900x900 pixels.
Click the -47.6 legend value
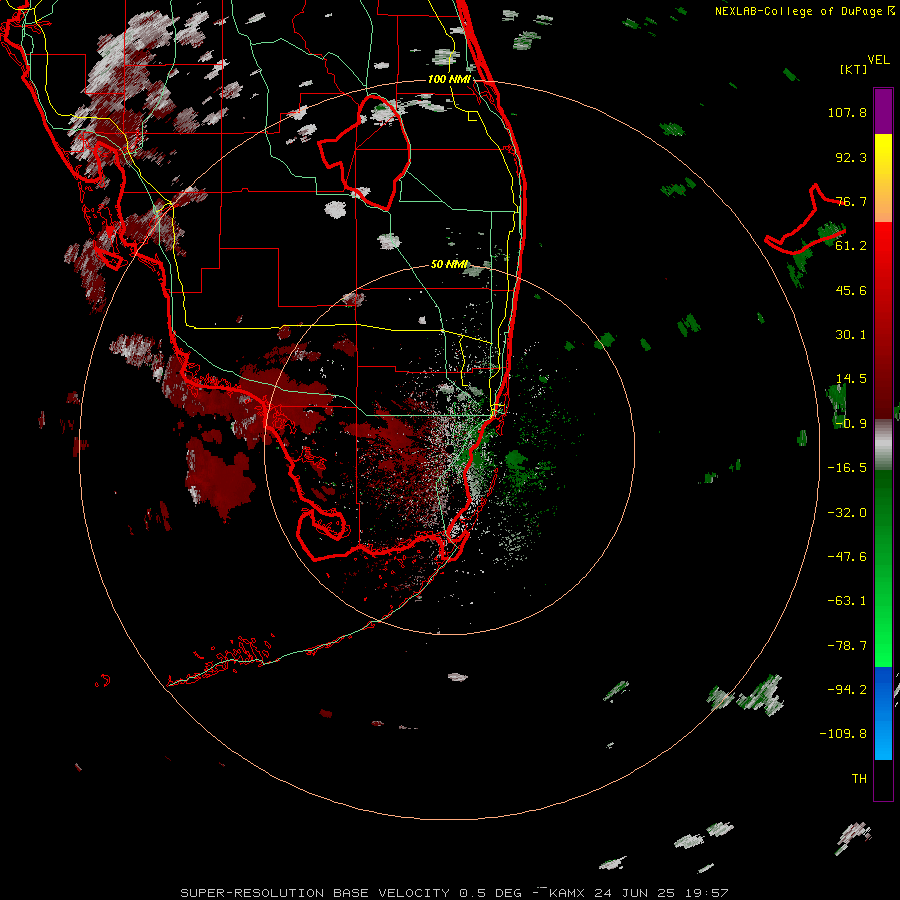pos(847,557)
